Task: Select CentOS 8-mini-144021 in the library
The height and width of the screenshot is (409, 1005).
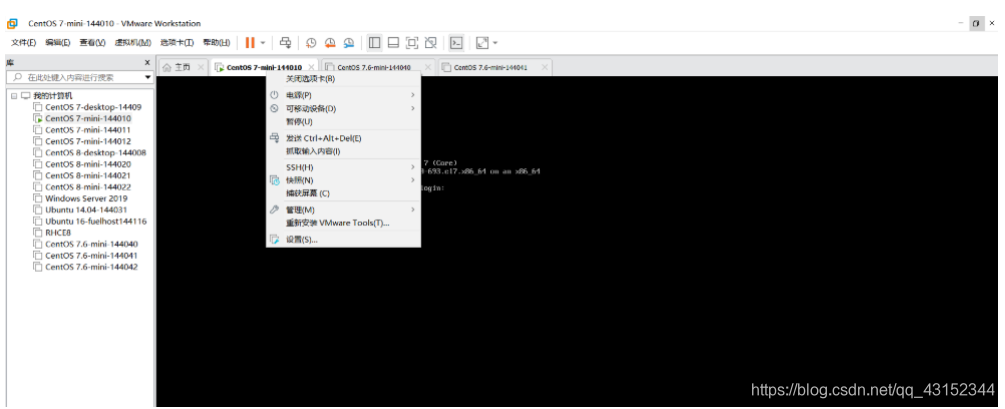Action: (88, 176)
